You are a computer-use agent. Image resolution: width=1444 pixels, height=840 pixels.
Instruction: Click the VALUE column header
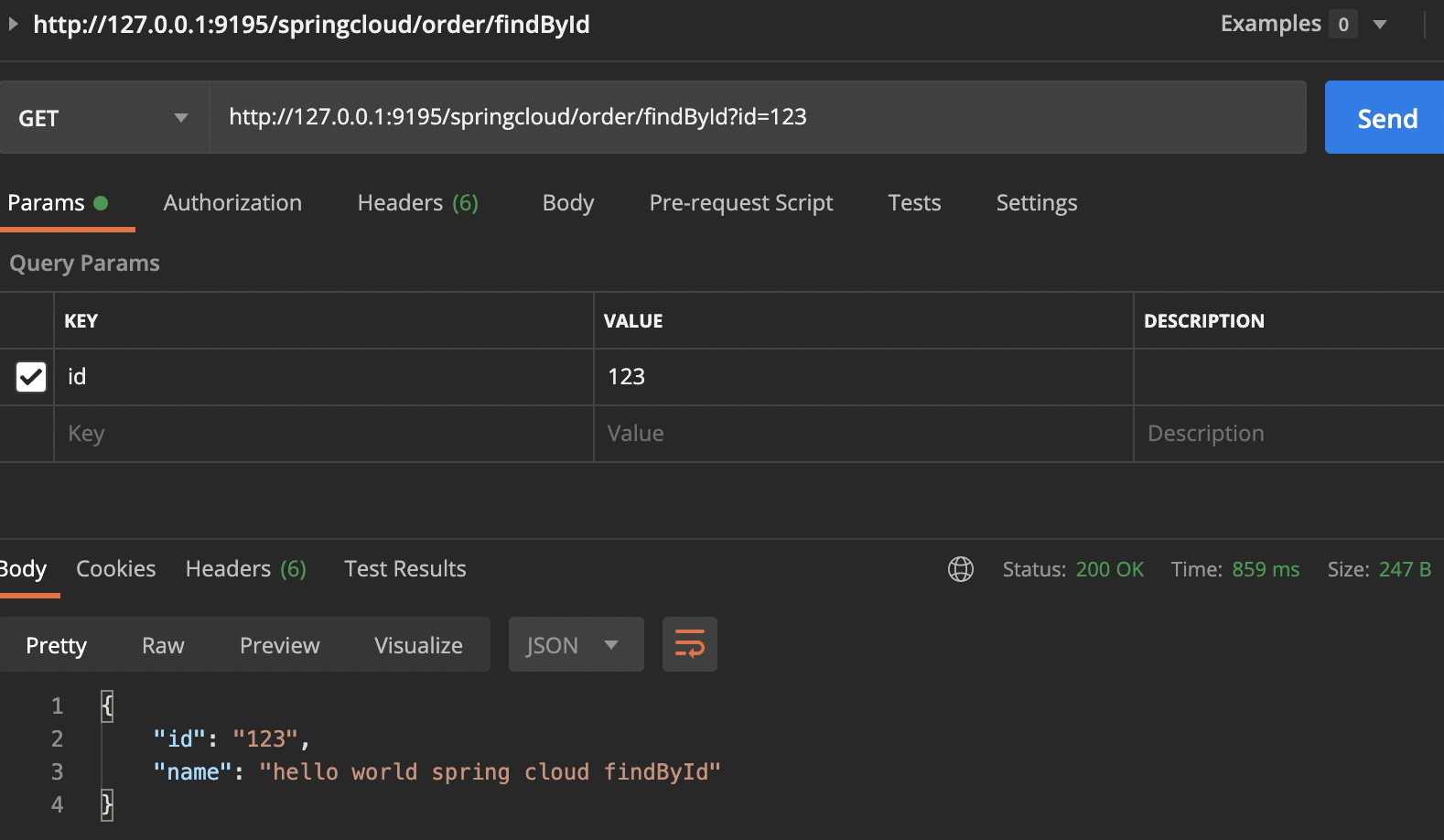click(633, 321)
